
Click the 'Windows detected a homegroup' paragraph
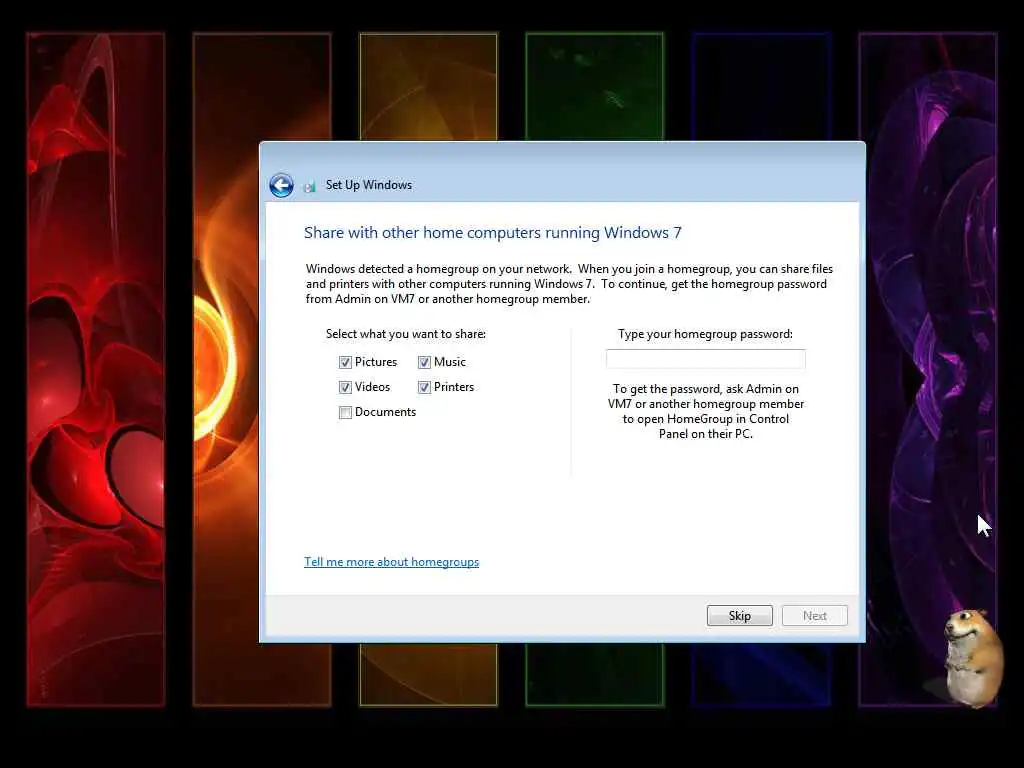pos(569,284)
